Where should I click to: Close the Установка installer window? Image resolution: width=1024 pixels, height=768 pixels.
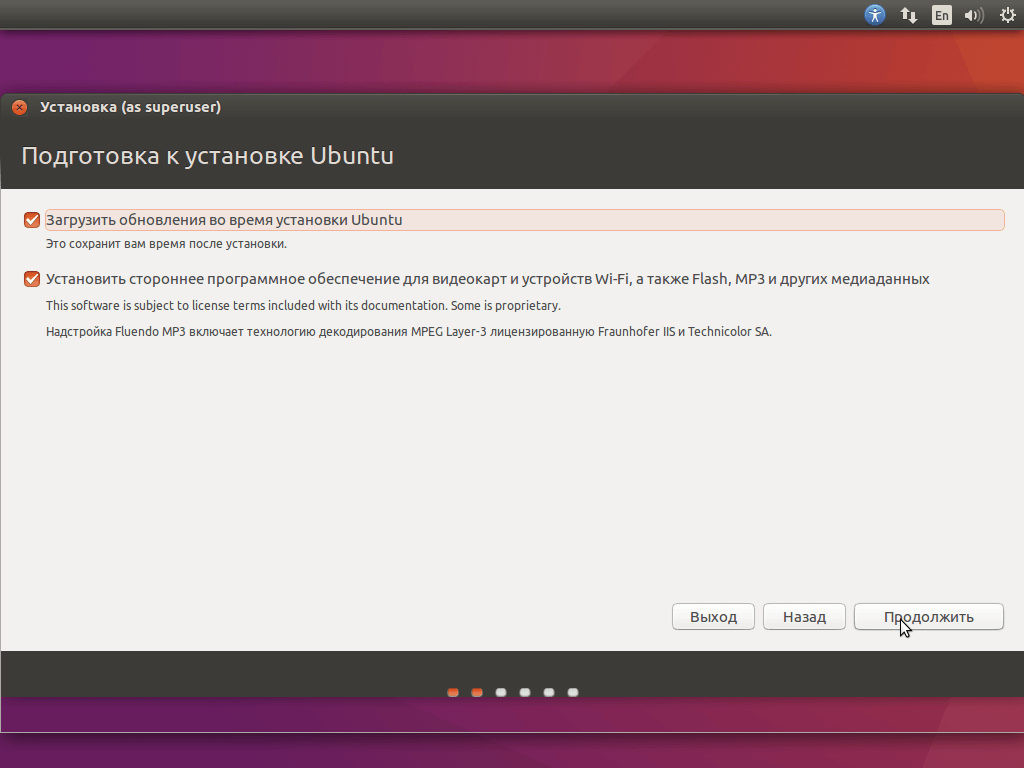click(x=20, y=107)
